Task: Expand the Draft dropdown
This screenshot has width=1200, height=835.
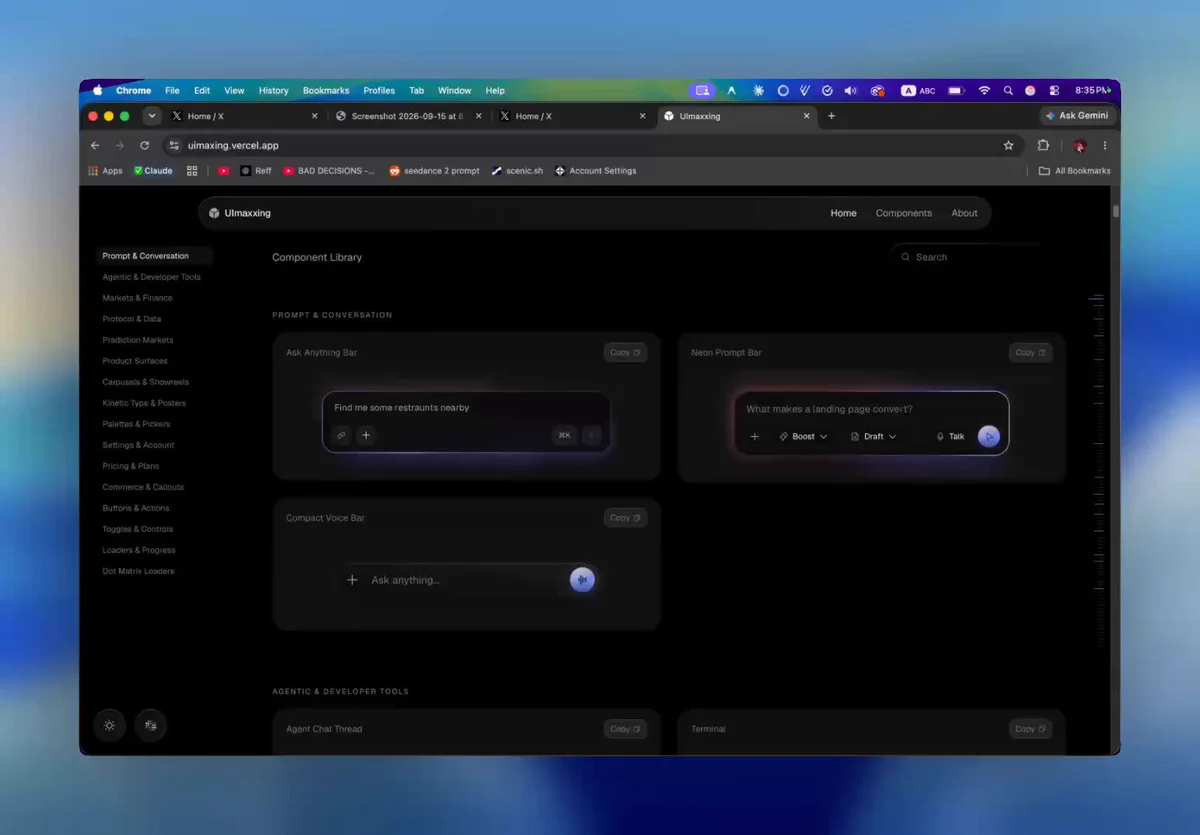Action: tap(873, 437)
